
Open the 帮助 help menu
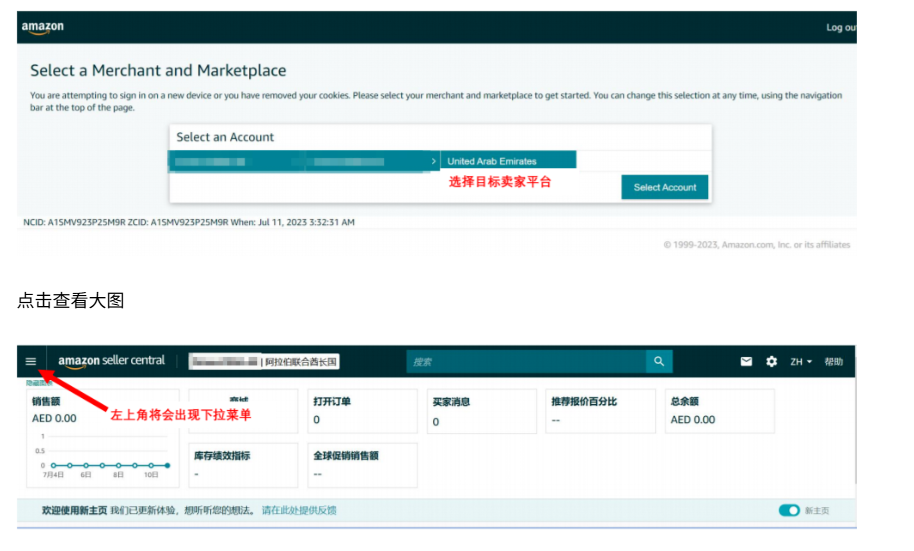(833, 362)
